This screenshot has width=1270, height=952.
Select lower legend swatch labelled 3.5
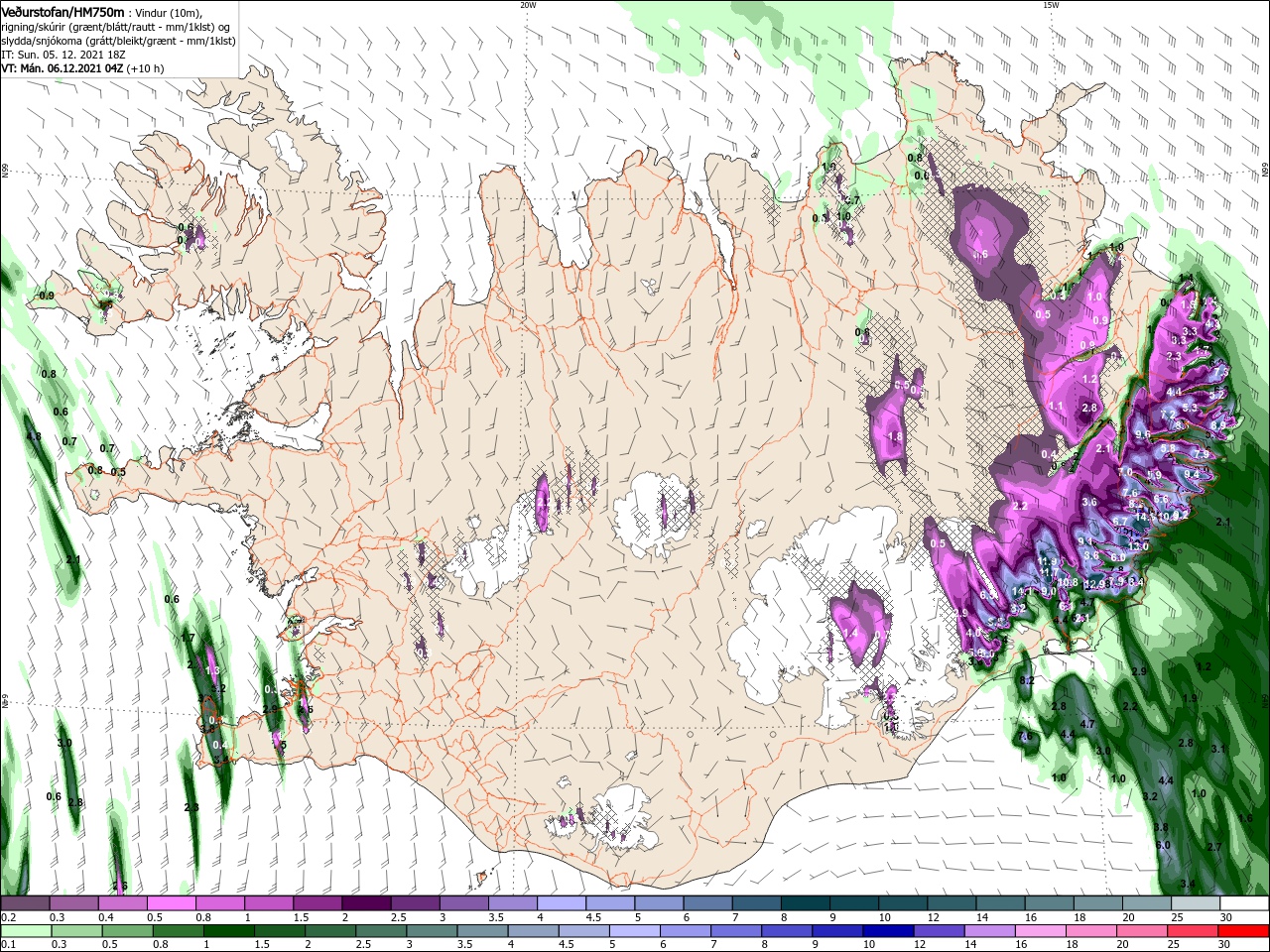pyautogui.click(x=482, y=931)
